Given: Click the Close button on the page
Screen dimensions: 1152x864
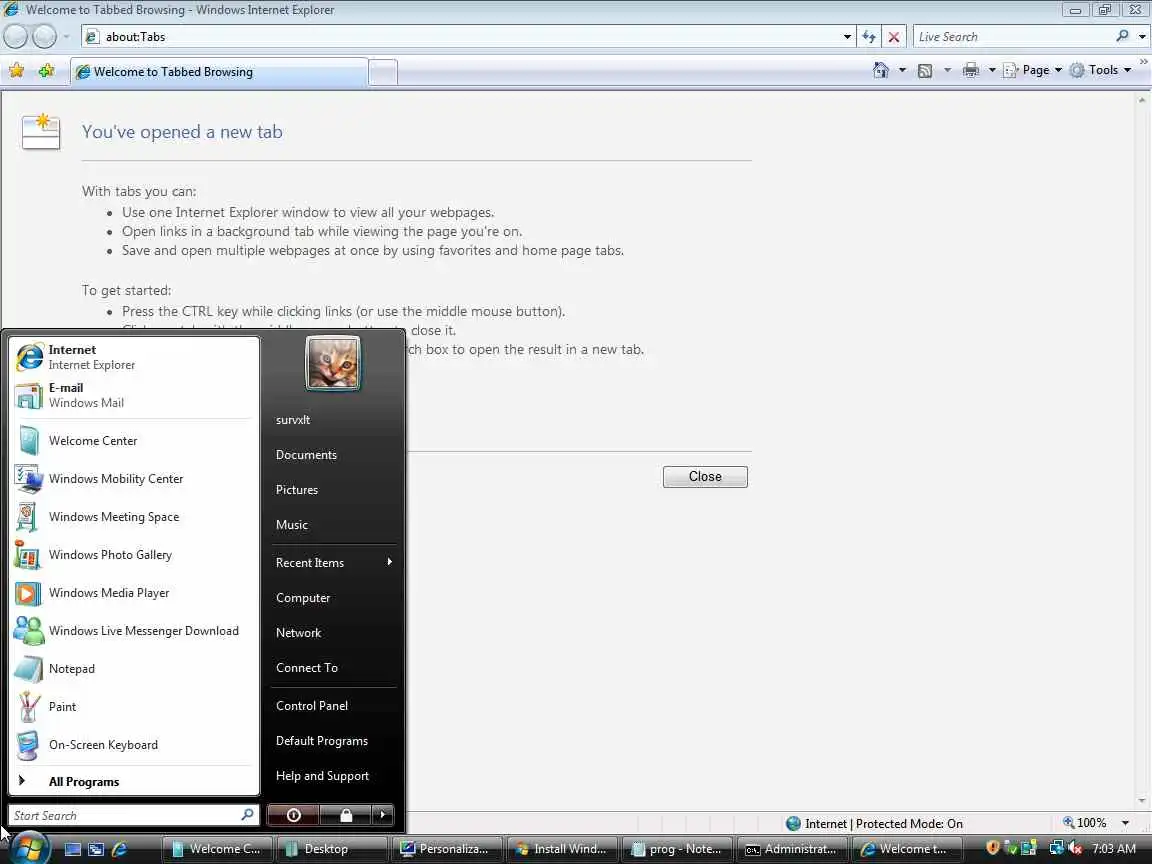Looking at the screenshot, I should (x=705, y=477).
